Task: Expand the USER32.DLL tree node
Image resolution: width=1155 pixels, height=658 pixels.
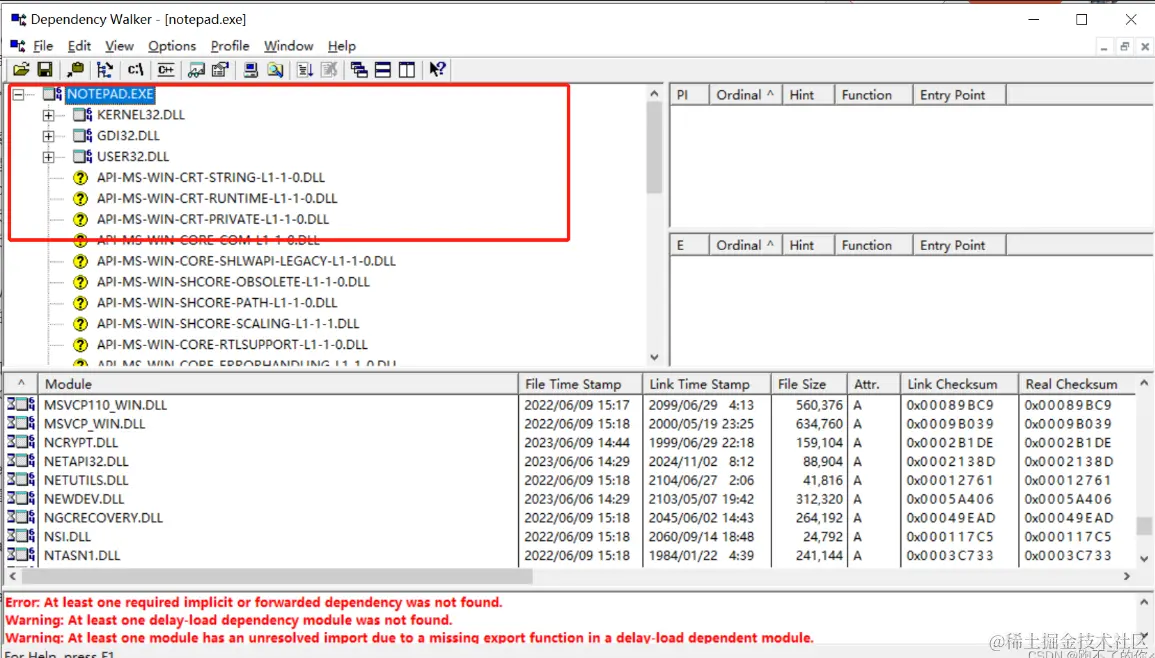Action: pos(49,156)
